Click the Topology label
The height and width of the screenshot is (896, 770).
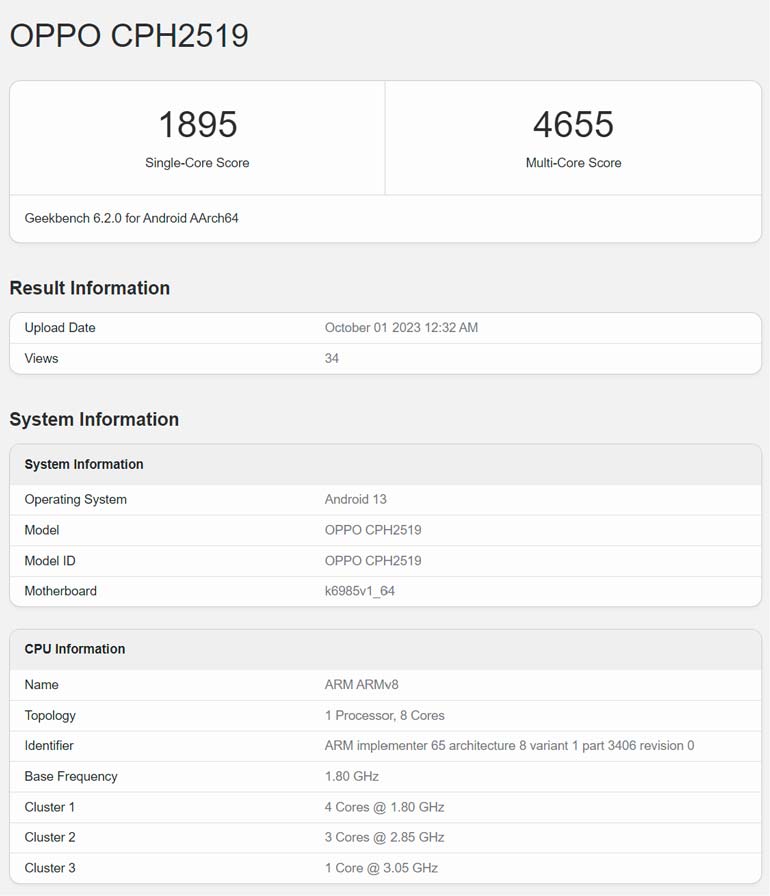click(x=50, y=716)
